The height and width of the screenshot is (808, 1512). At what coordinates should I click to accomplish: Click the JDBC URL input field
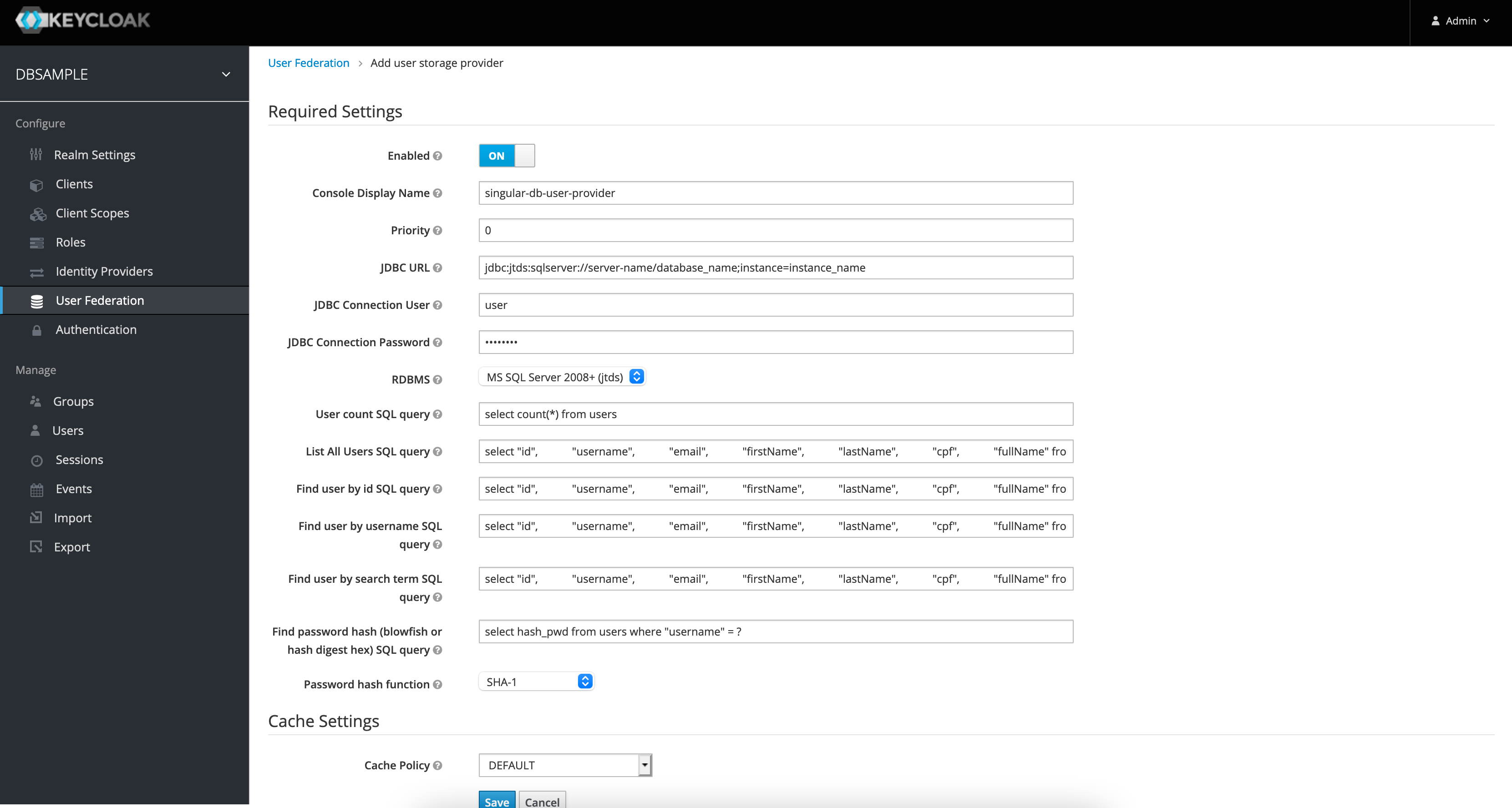tap(776, 267)
